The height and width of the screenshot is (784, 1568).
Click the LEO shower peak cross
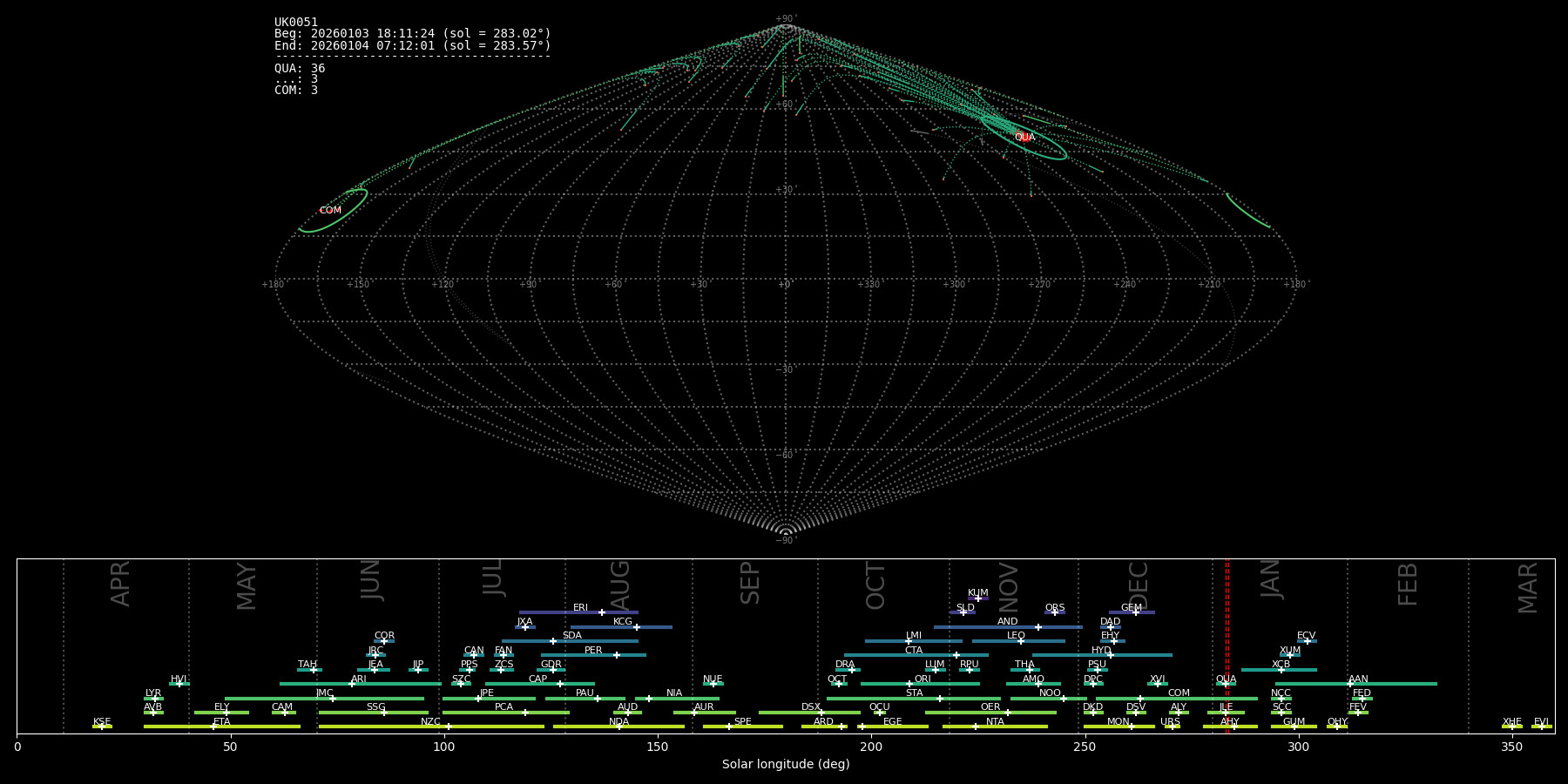(1021, 641)
